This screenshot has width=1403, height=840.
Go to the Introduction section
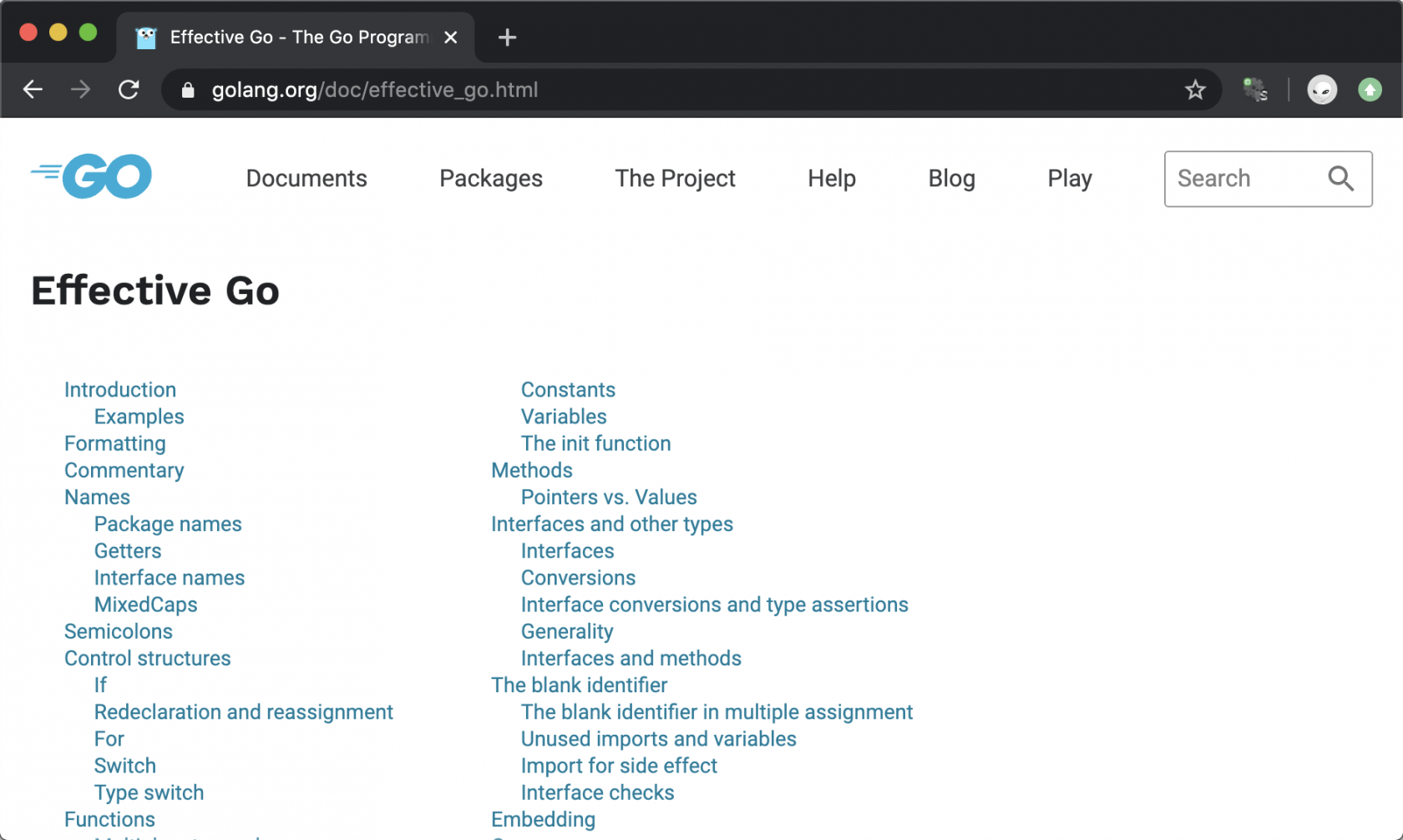coord(120,390)
